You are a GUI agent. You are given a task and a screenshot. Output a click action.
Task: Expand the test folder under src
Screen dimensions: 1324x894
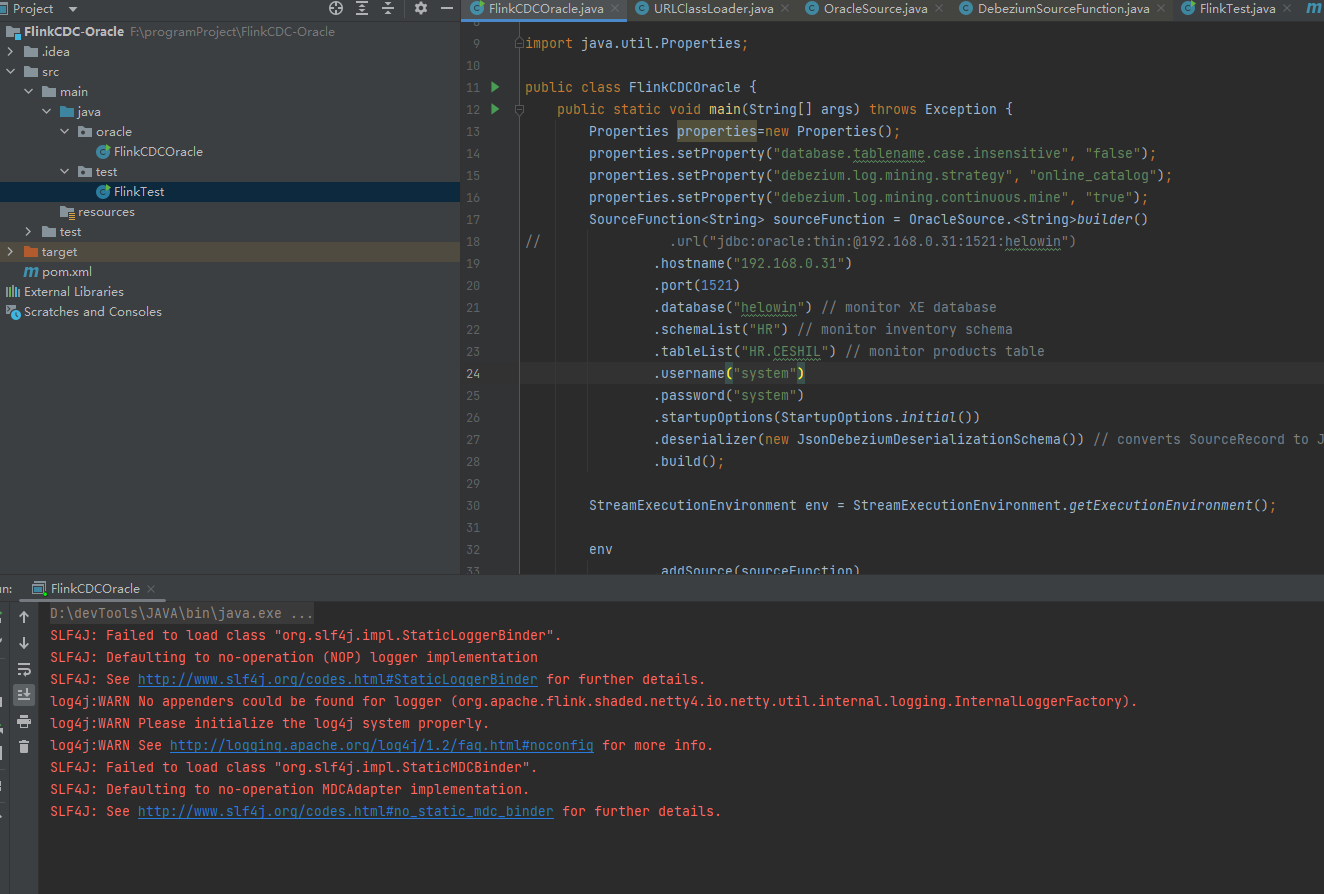coord(29,232)
